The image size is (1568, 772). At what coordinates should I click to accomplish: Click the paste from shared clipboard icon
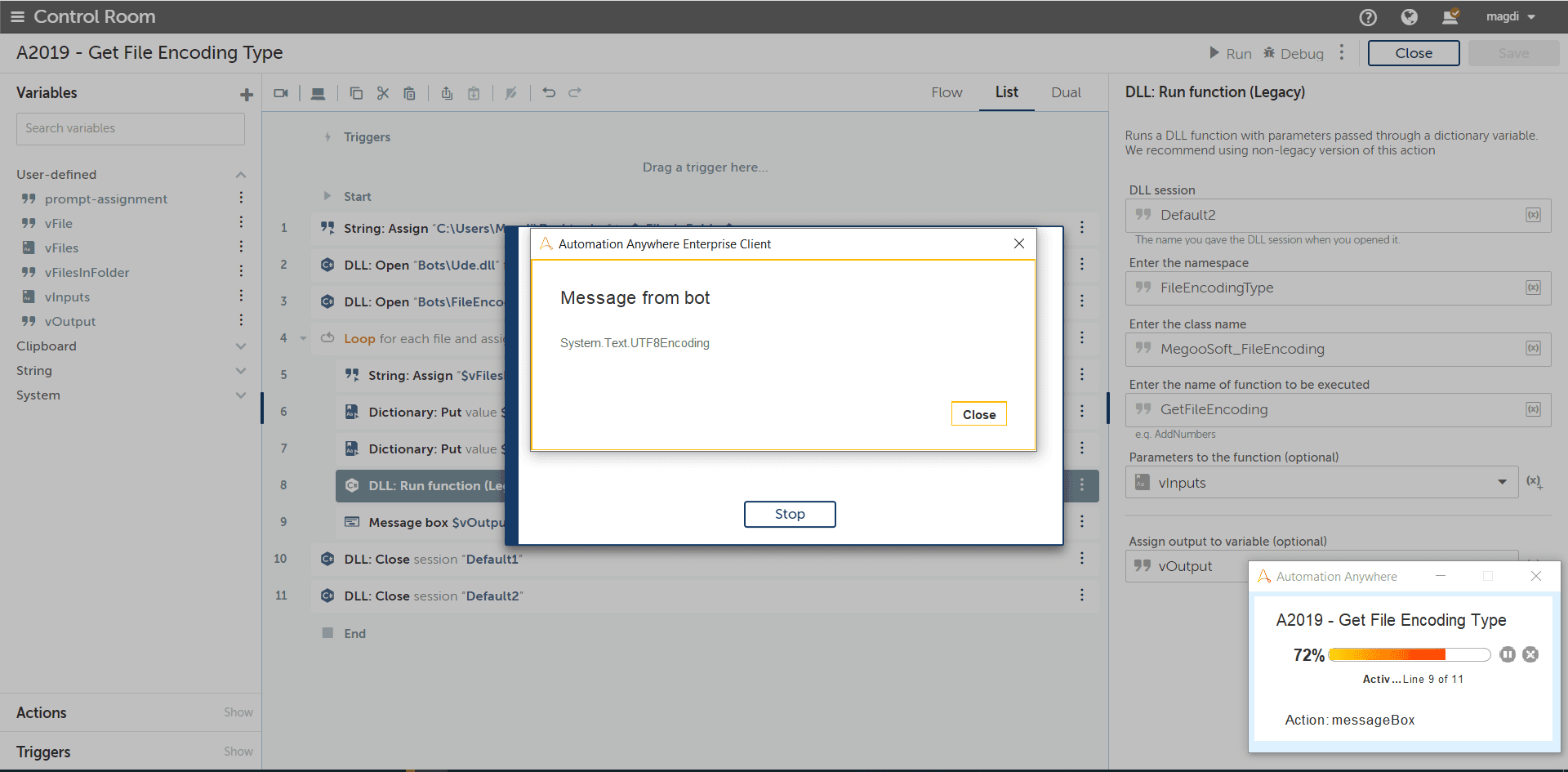474,93
